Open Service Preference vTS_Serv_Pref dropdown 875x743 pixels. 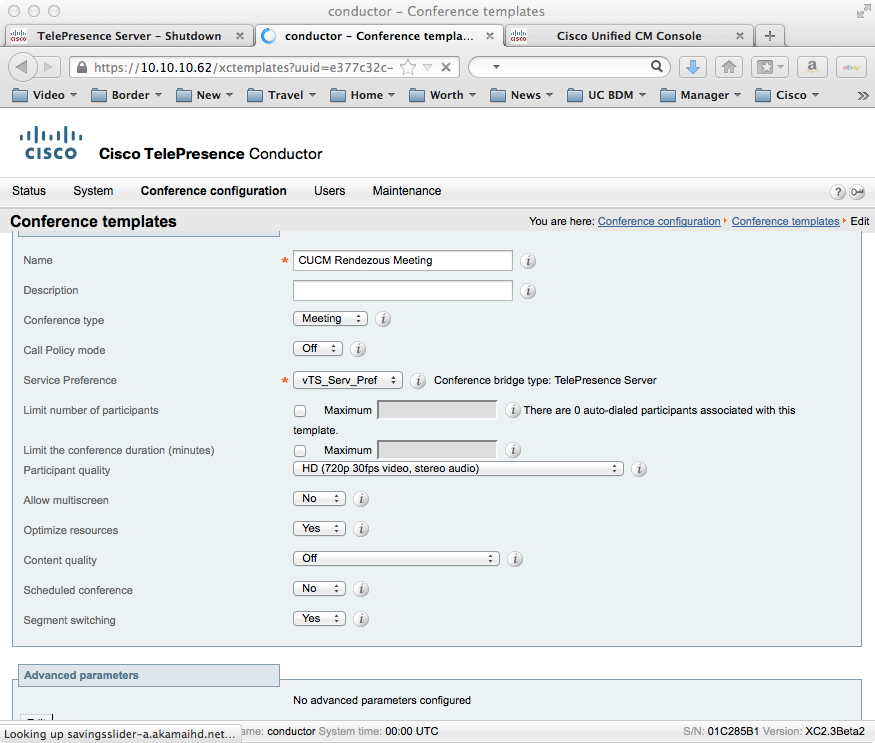pyautogui.click(x=348, y=380)
